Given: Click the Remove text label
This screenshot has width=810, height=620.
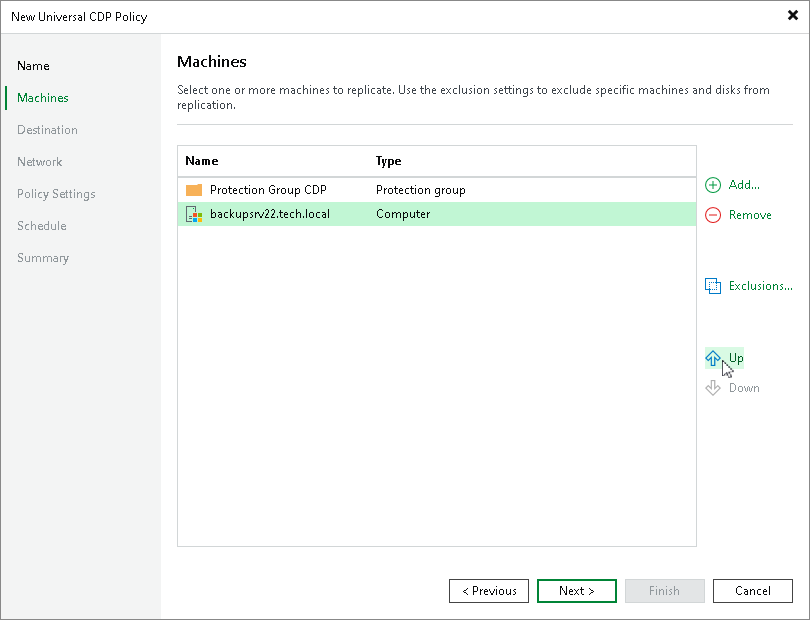Looking at the screenshot, I should (x=746, y=215).
